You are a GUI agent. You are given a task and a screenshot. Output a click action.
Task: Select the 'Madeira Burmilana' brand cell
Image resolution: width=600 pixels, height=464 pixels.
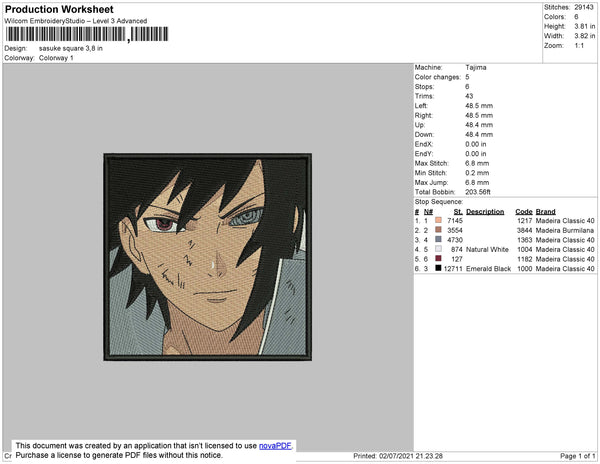click(x=565, y=230)
